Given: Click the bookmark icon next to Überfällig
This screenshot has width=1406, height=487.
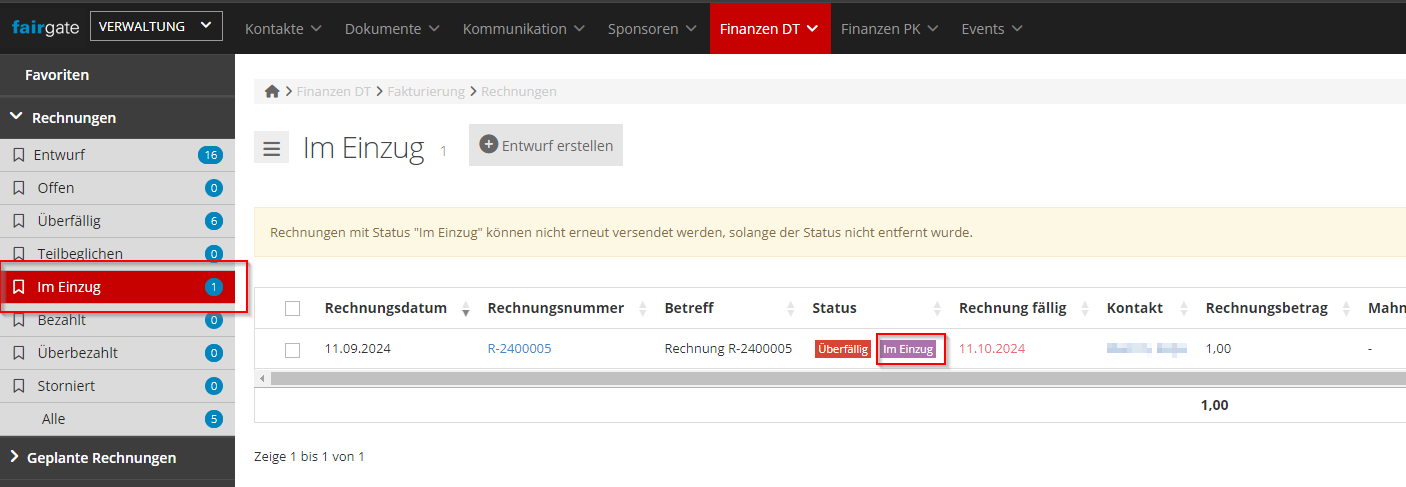Looking at the screenshot, I should 18,221.
